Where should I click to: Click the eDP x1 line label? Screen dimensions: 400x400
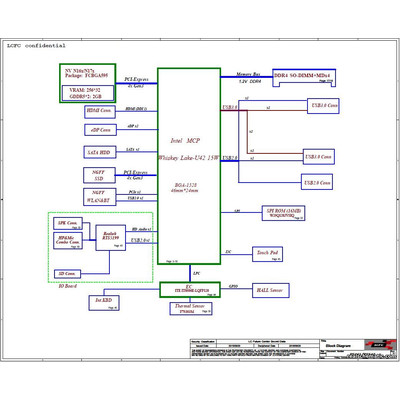click(x=133, y=126)
